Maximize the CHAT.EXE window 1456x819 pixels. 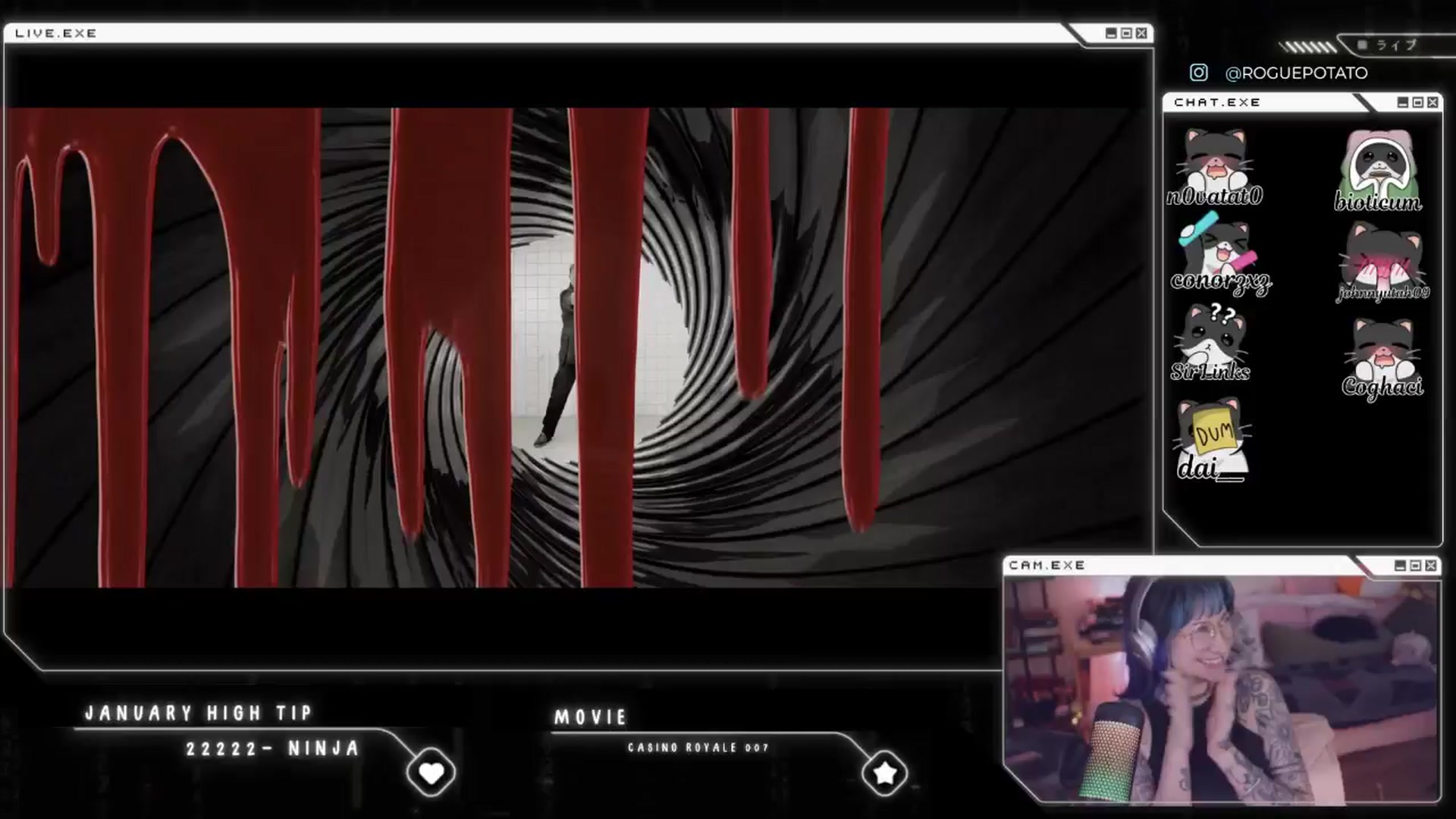click(1417, 102)
